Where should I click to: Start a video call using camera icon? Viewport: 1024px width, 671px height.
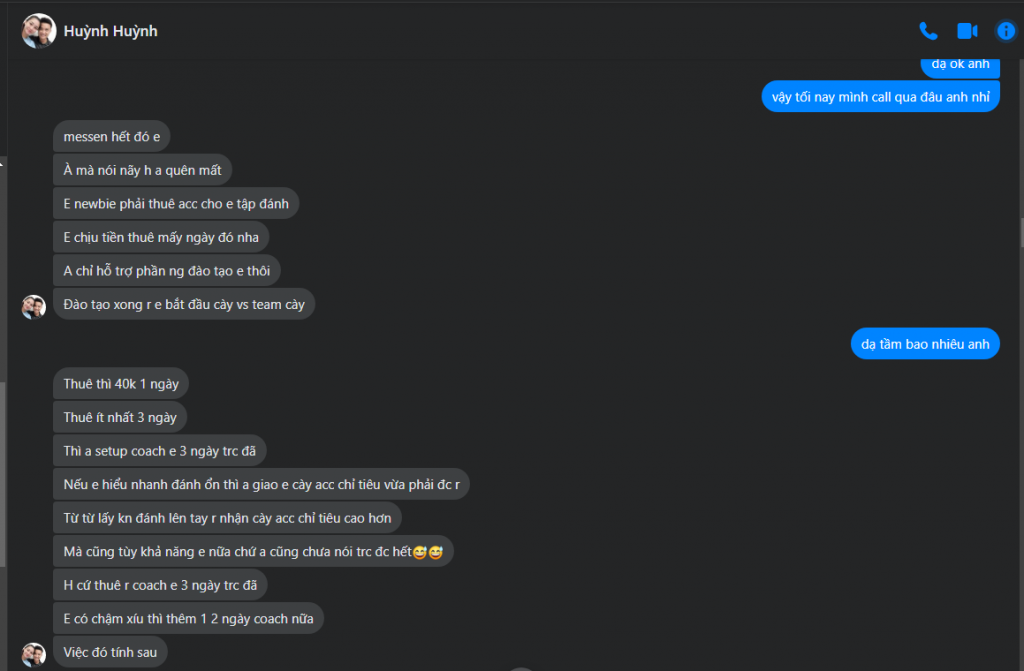click(x=967, y=31)
